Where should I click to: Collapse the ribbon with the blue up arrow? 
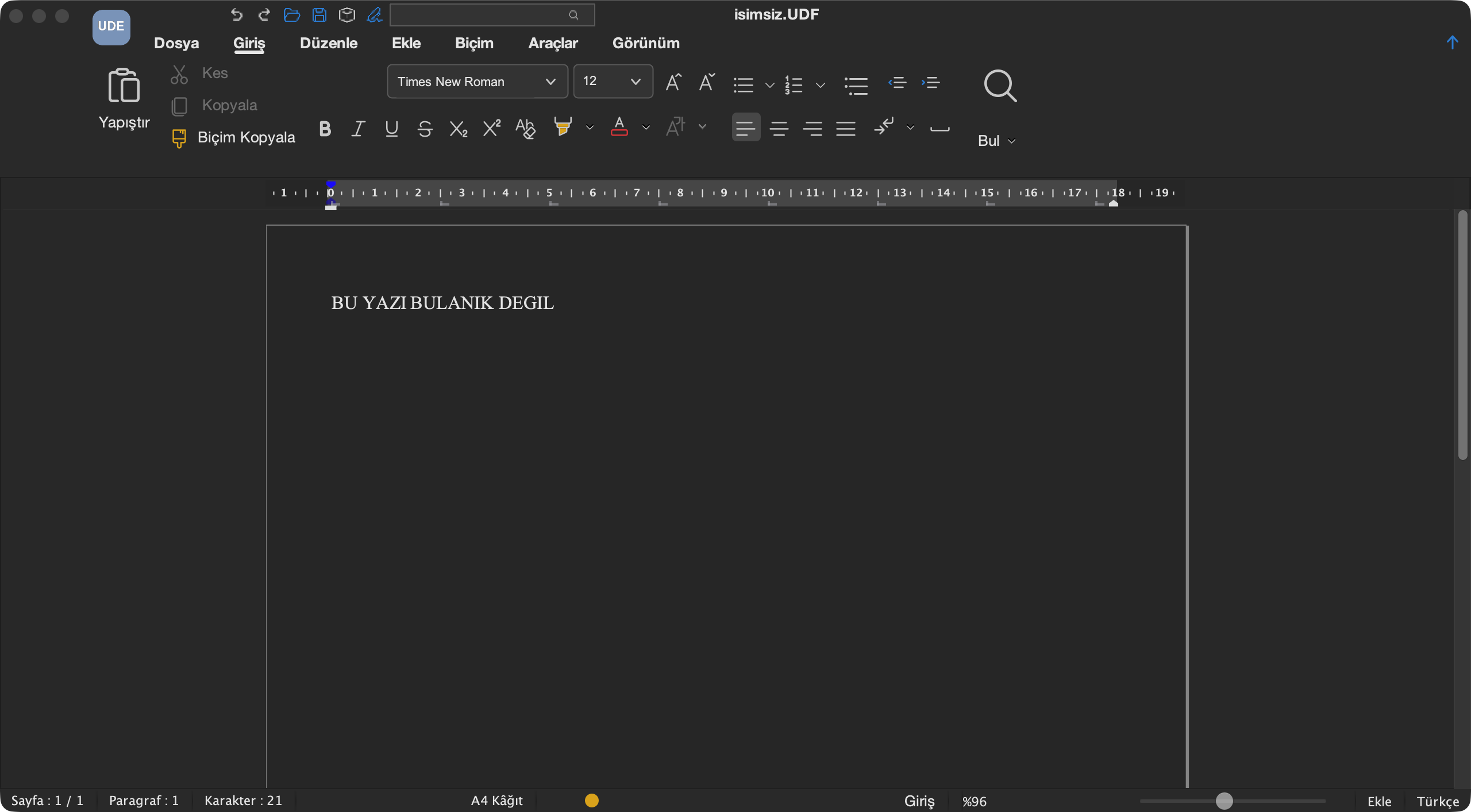click(x=1452, y=42)
